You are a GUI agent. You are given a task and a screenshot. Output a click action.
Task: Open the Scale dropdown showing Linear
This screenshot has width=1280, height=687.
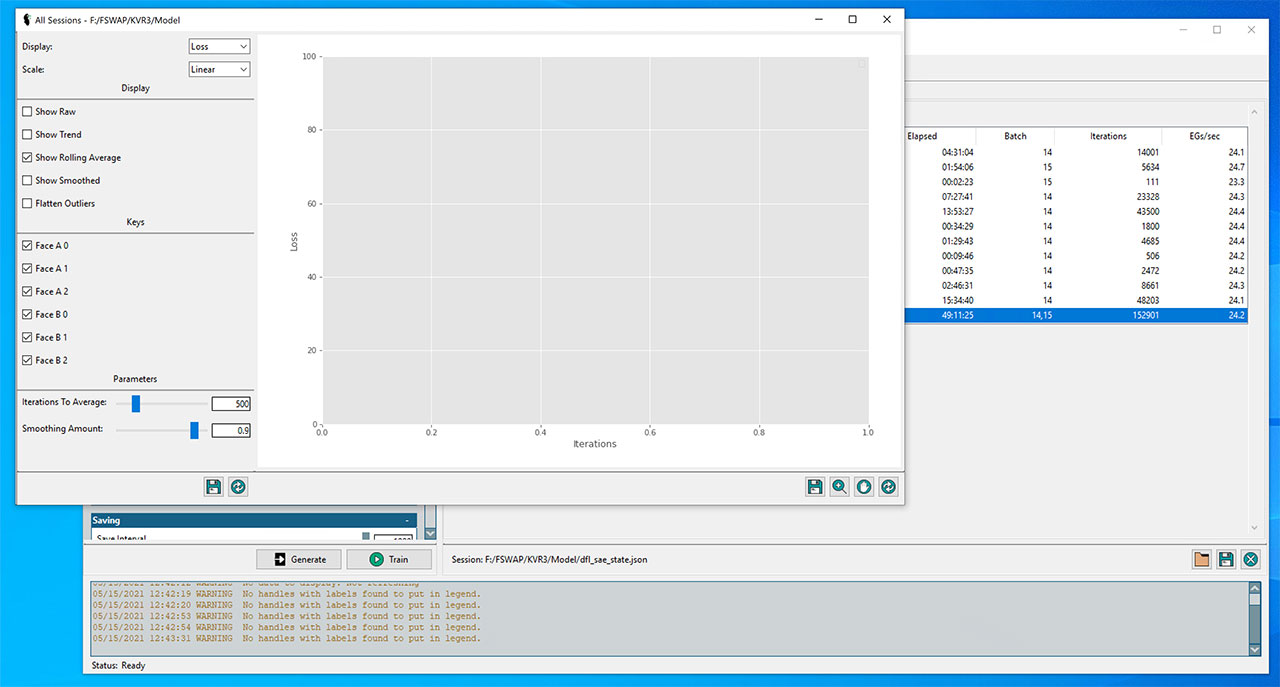click(219, 70)
